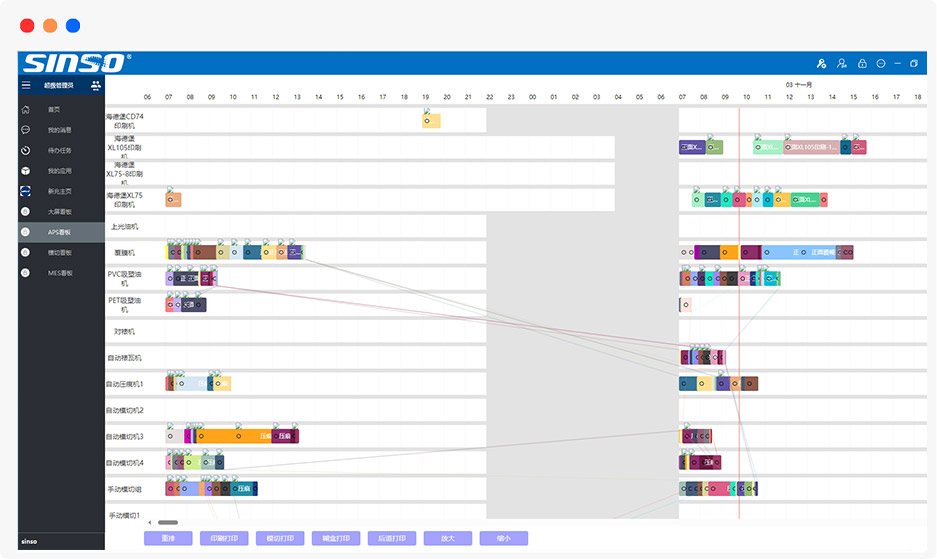The width and height of the screenshot is (937, 559).
Task: Click the user group icon in sidebar header
Action: tap(96, 86)
